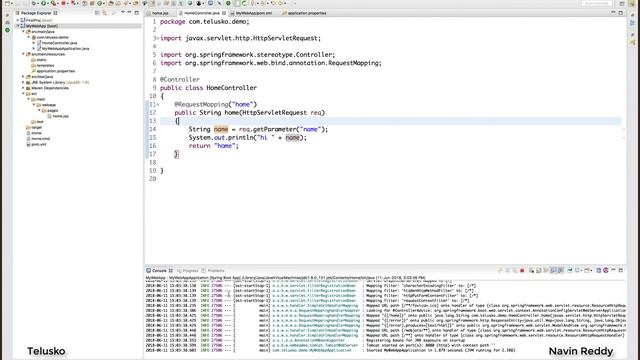Screen dimensions: 640x360
Task: Collapse the src/main/java folder
Action: click(x=23, y=31)
